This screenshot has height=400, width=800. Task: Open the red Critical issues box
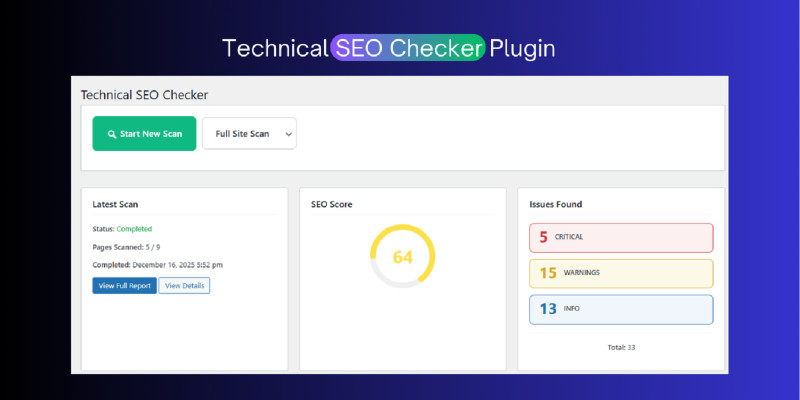pos(620,237)
